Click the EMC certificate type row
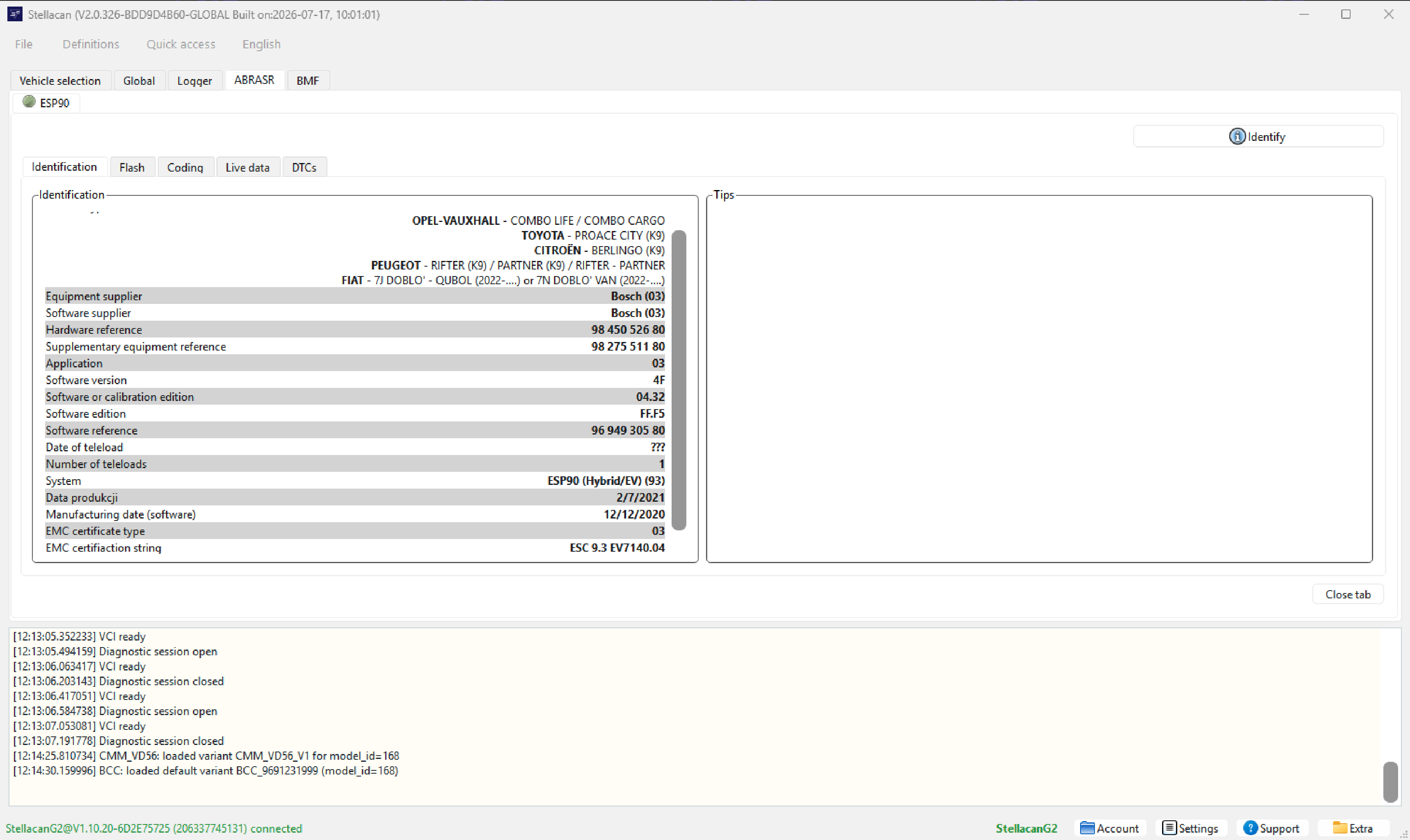The width and height of the screenshot is (1410, 840). (355, 531)
